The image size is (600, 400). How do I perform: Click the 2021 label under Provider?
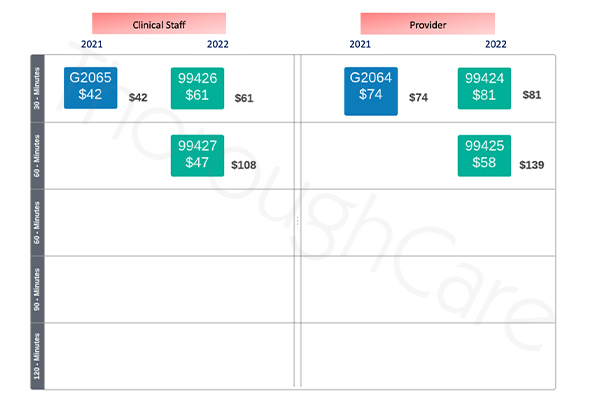(360, 44)
